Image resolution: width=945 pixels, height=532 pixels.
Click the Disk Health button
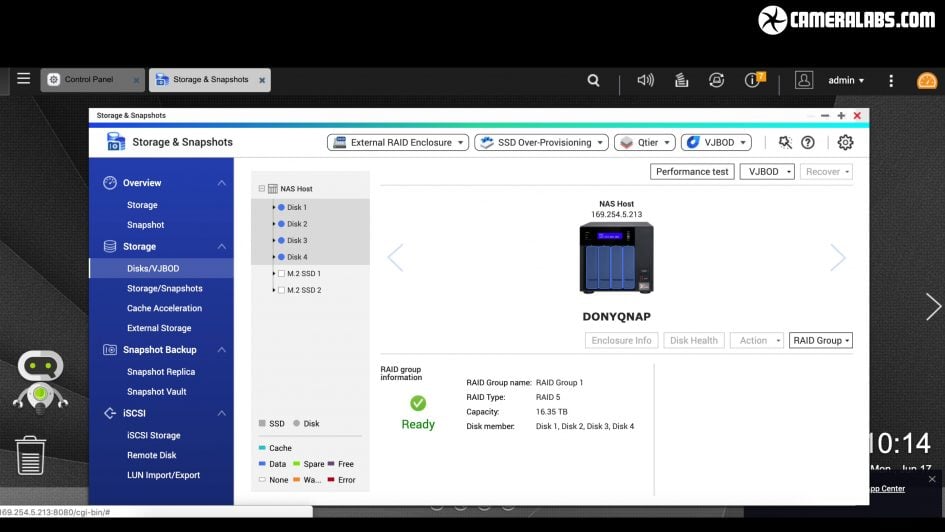(694, 340)
